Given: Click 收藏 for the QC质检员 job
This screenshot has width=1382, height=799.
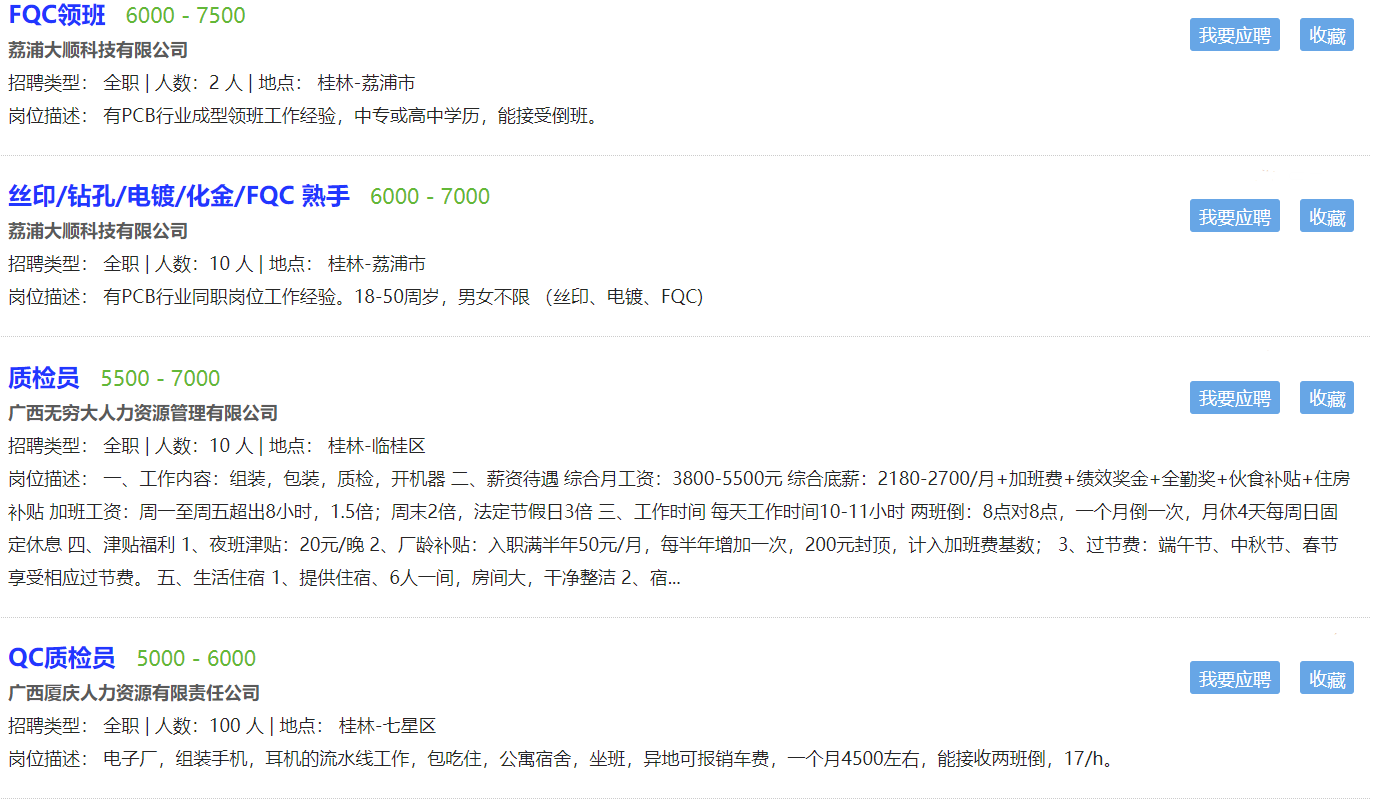Looking at the screenshot, I should pos(1327,677).
